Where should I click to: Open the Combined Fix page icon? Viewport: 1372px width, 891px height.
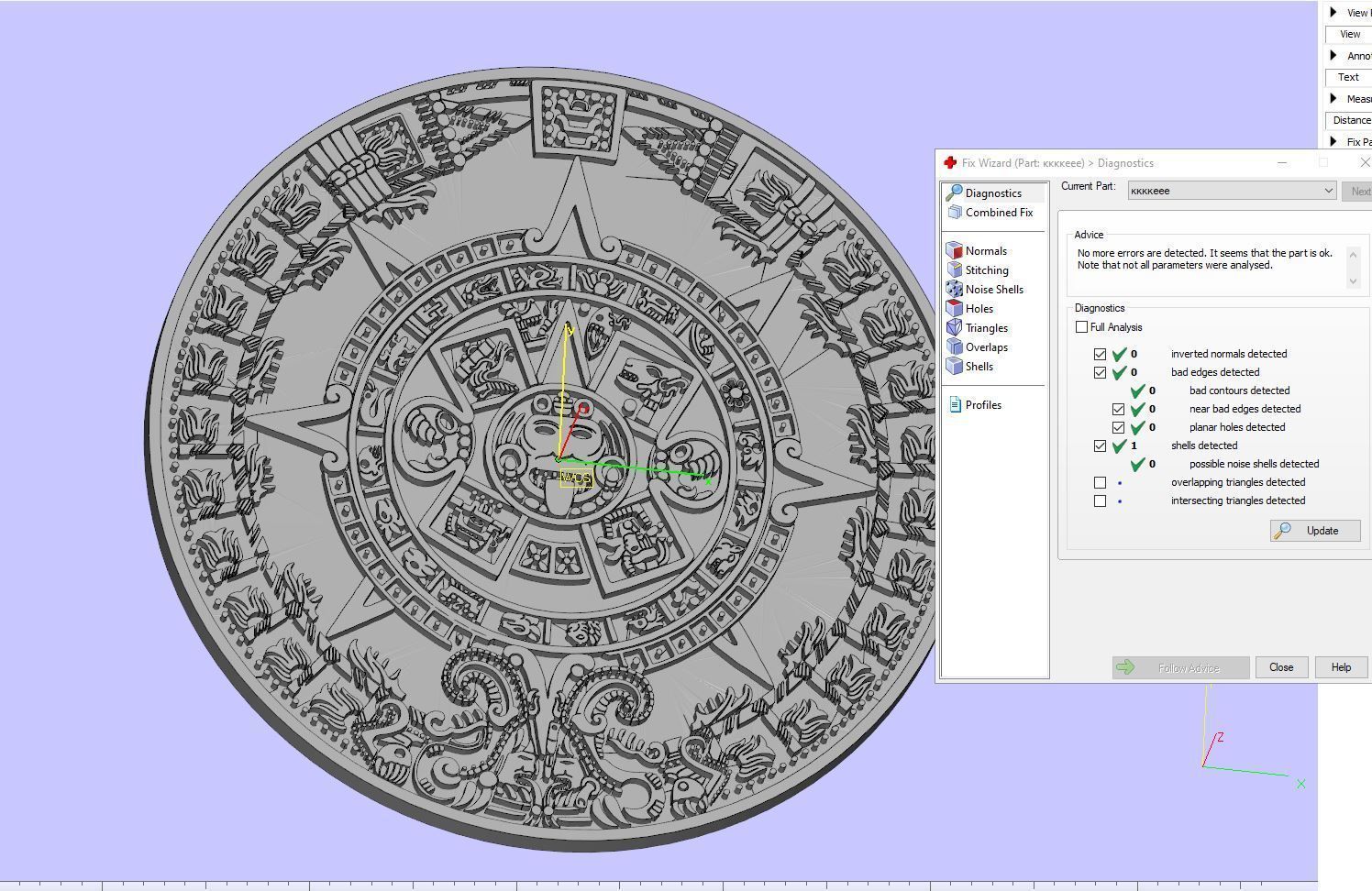[954, 212]
